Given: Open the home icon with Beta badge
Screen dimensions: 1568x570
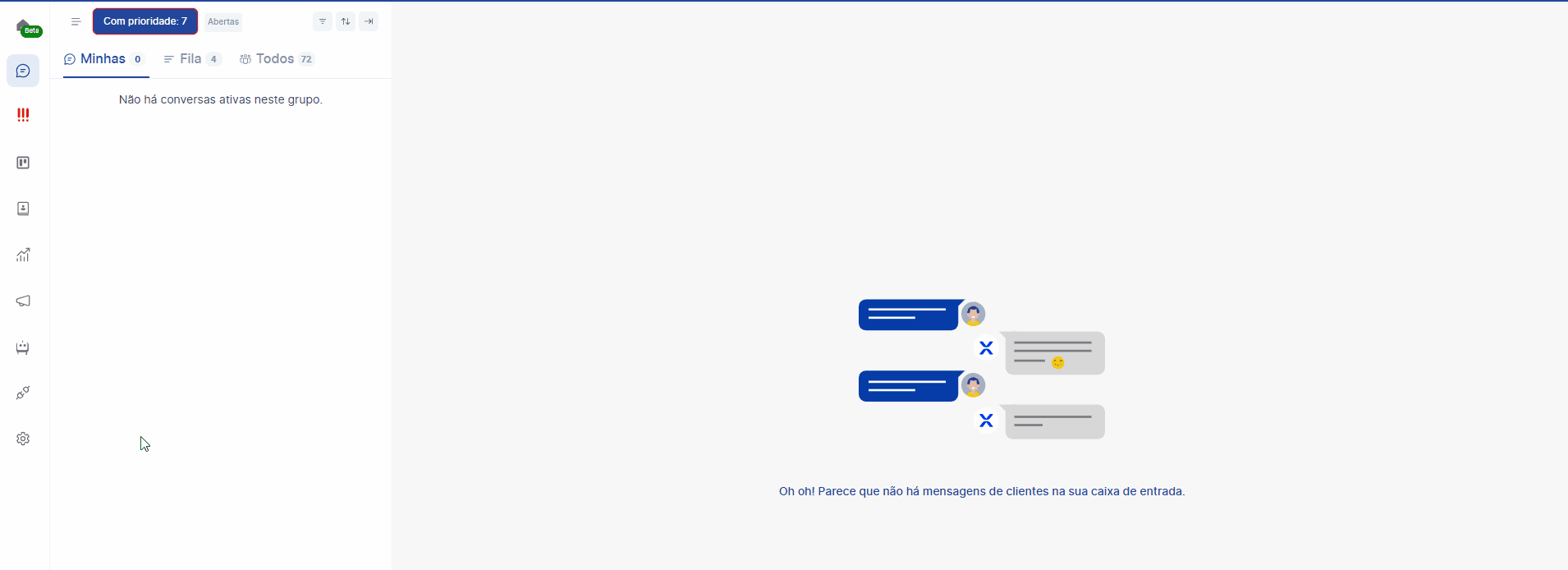Looking at the screenshot, I should [x=24, y=27].
